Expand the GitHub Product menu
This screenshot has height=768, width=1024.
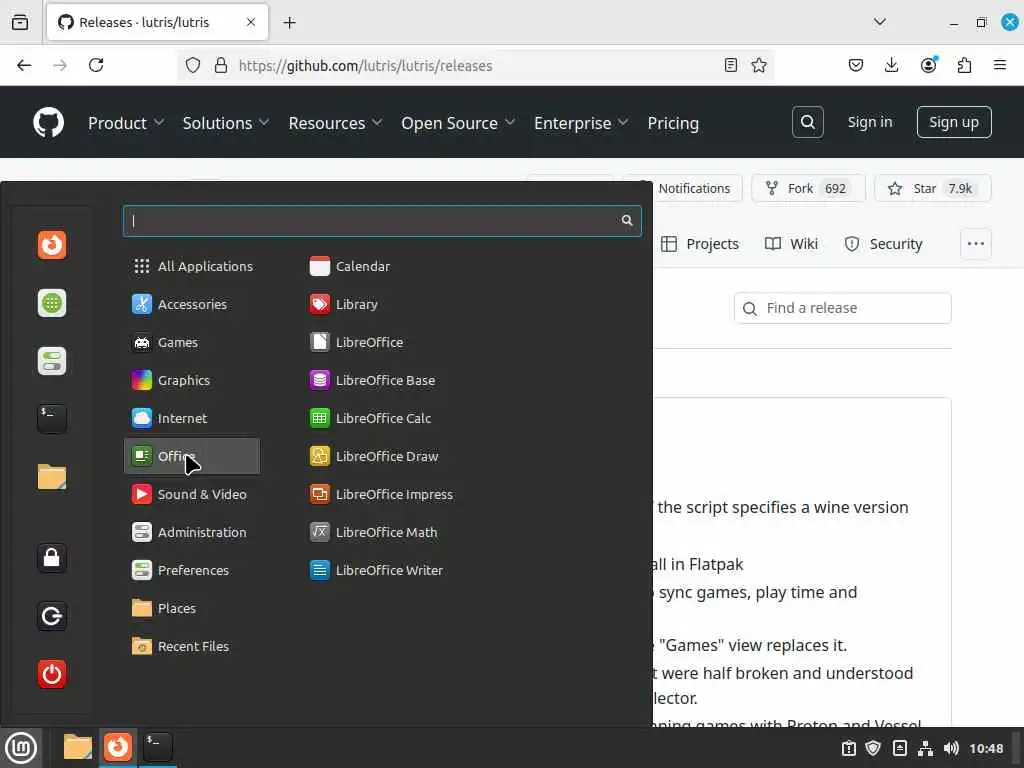click(125, 123)
